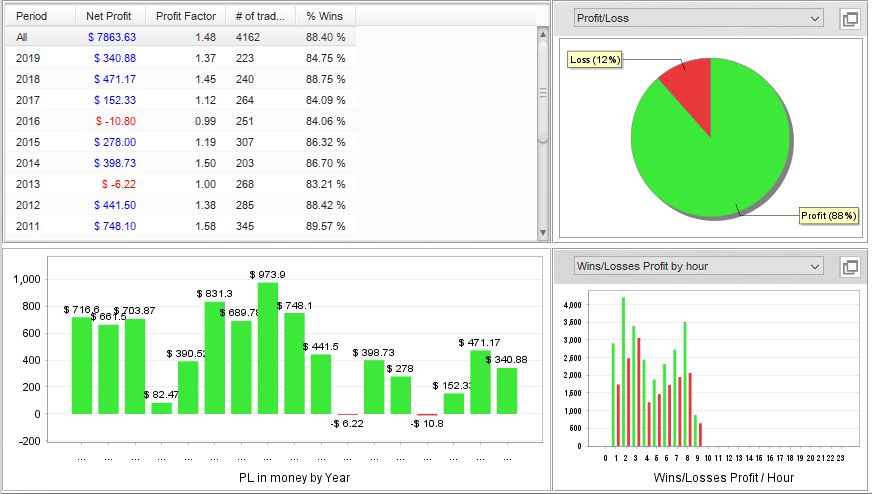Screen dimensions: 872x494
Task: Click the tallest green bar at hour 2
Action: [623, 372]
